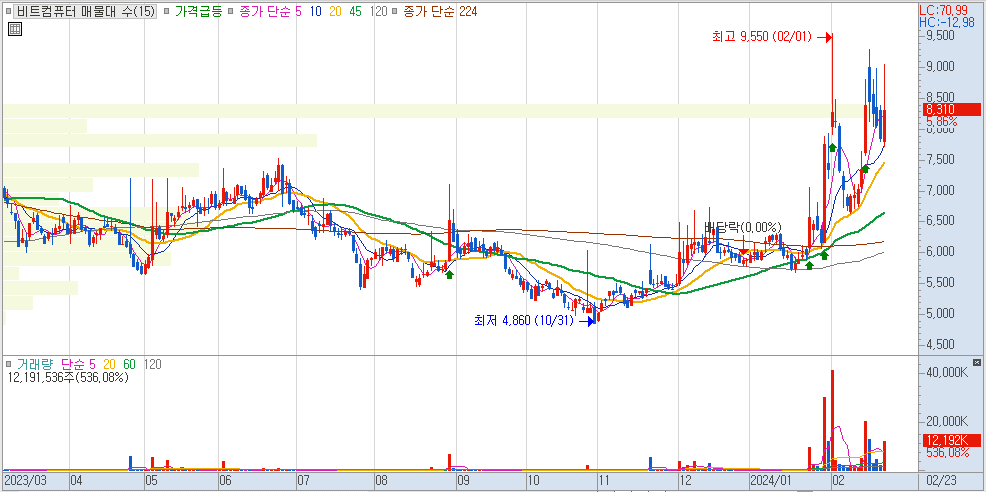Click the 5.86% change rate label
The image size is (986, 492).
(x=941, y=121)
